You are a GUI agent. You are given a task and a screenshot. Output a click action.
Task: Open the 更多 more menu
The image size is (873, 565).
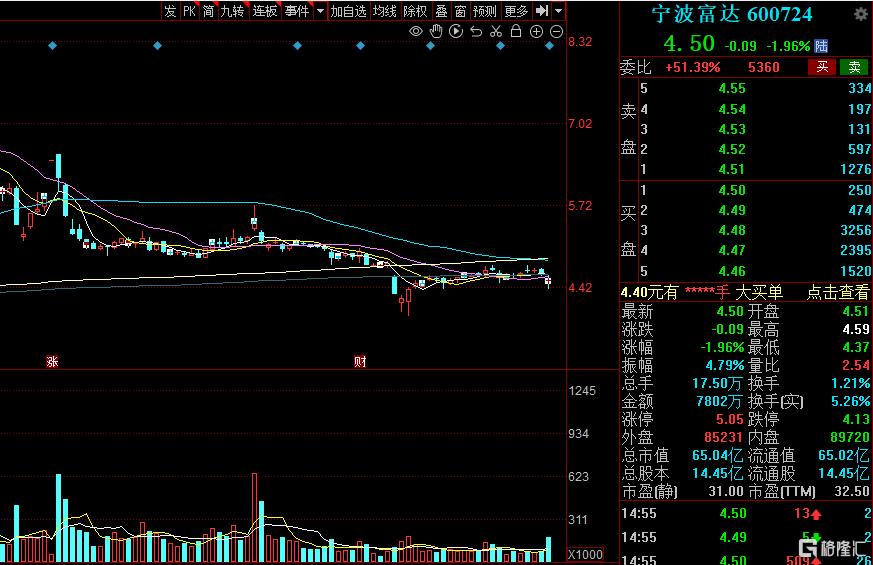click(516, 11)
